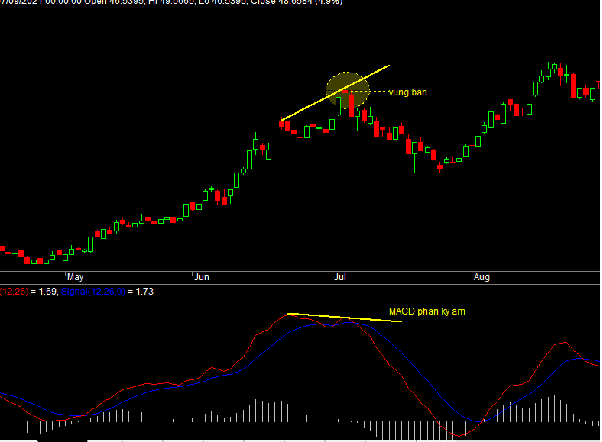Click the "May" date axis label
The width and height of the screenshot is (602, 442).
coord(75,277)
